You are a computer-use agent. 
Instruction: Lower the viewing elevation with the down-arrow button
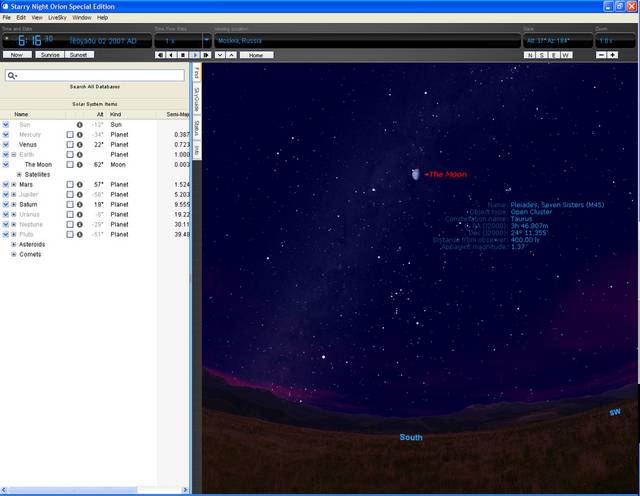click(x=220, y=55)
